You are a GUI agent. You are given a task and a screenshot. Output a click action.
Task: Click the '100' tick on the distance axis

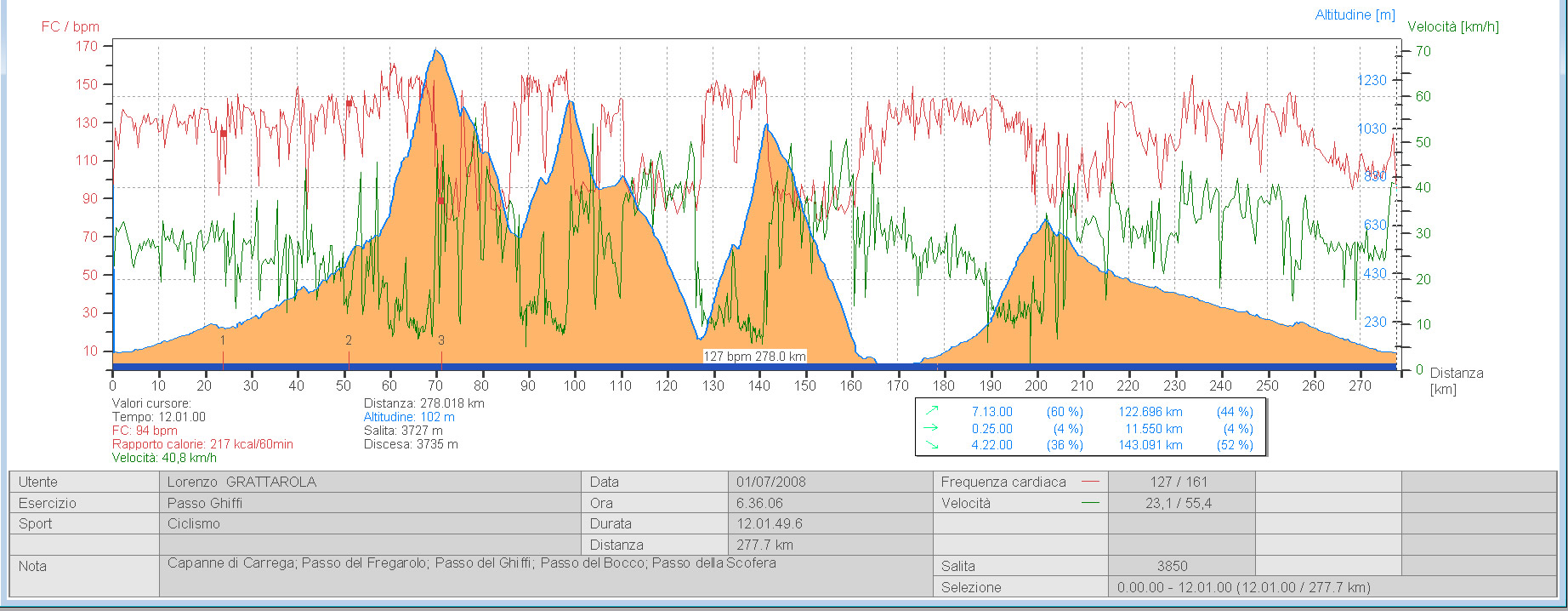tap(575, 385)
